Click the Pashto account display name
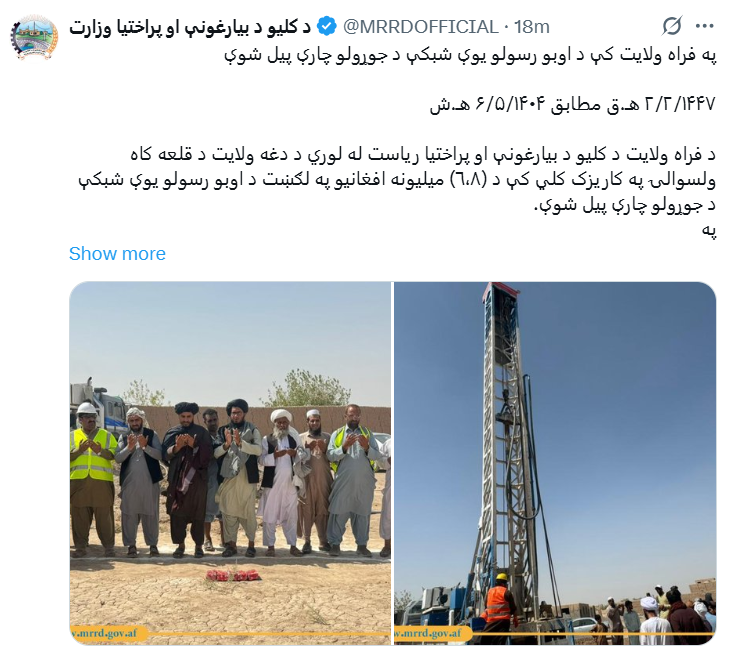735x661 pixels. [190, 27]
